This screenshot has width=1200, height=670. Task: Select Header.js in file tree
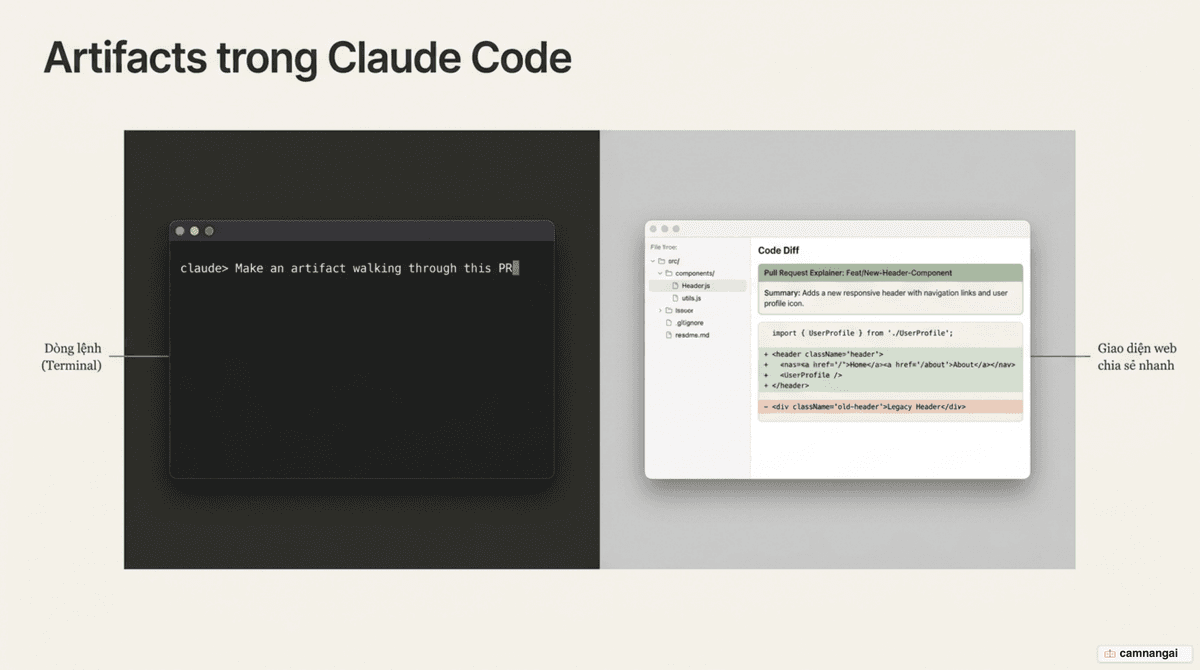(x=697, y=286)
